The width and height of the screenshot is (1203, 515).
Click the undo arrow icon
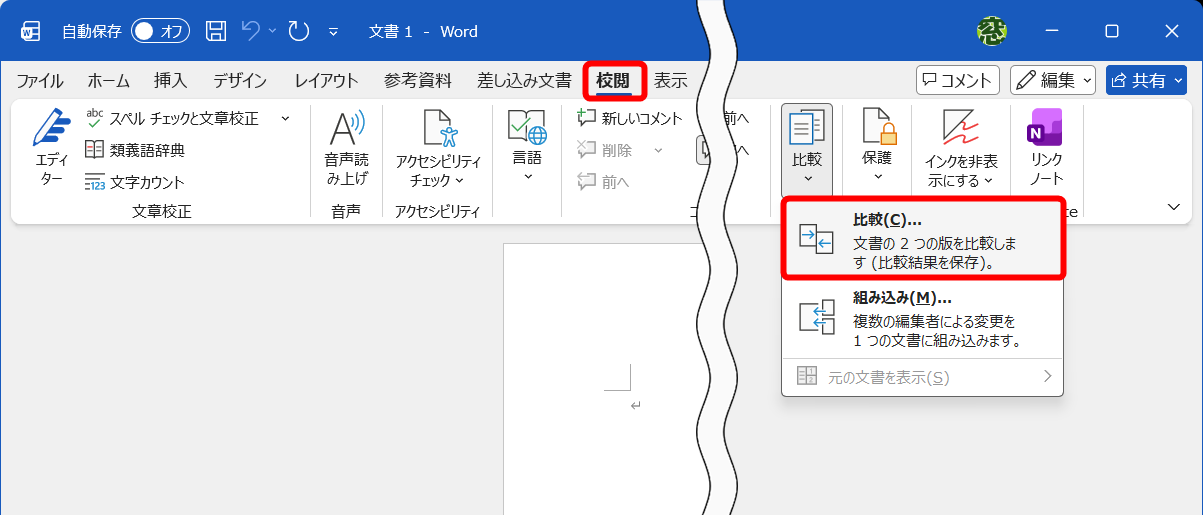point(252,31)
